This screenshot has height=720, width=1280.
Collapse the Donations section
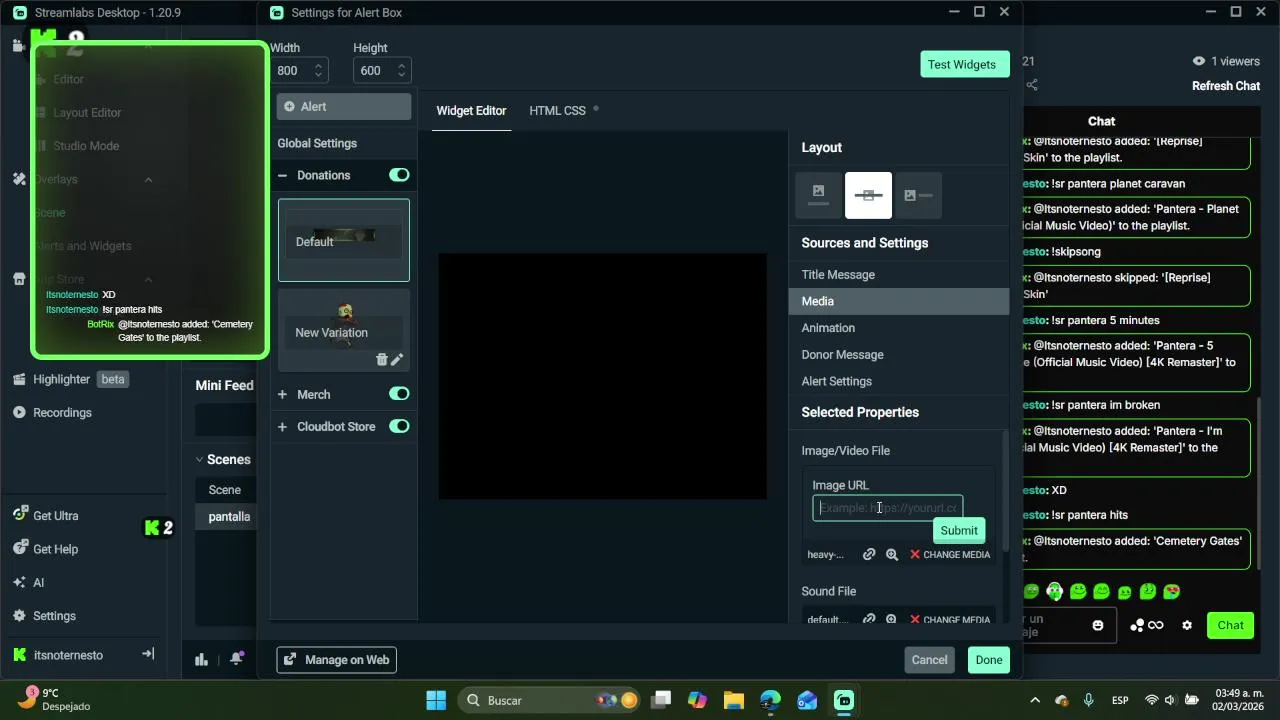[x=282, y=175]
